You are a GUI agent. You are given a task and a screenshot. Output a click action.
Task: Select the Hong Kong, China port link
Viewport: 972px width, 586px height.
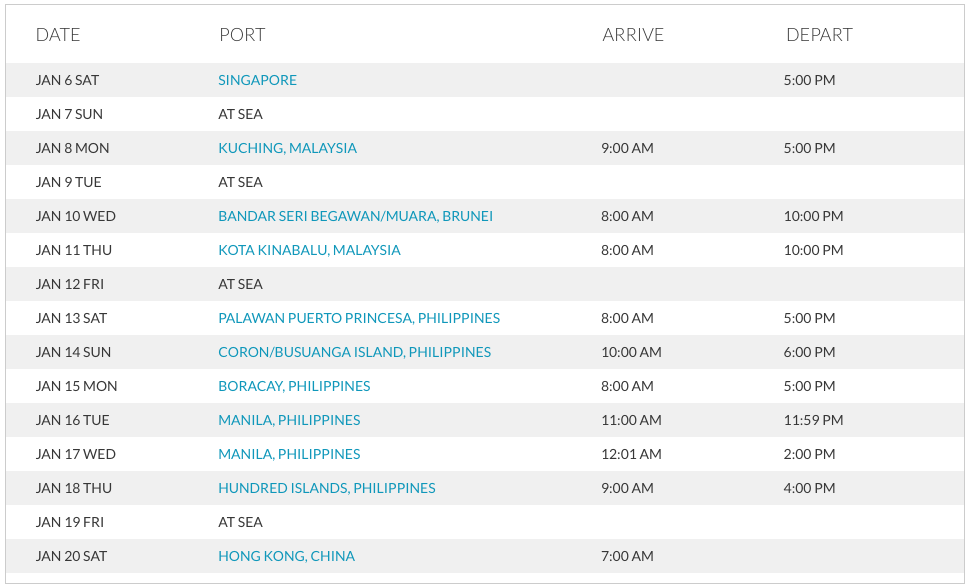(286, 556)
